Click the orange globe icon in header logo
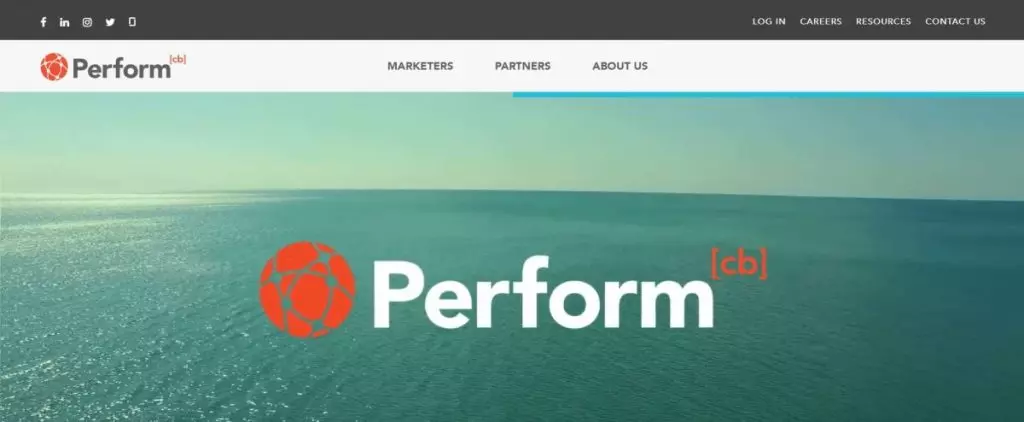Screen dimensions: 1024x422 tap(54, 67)
